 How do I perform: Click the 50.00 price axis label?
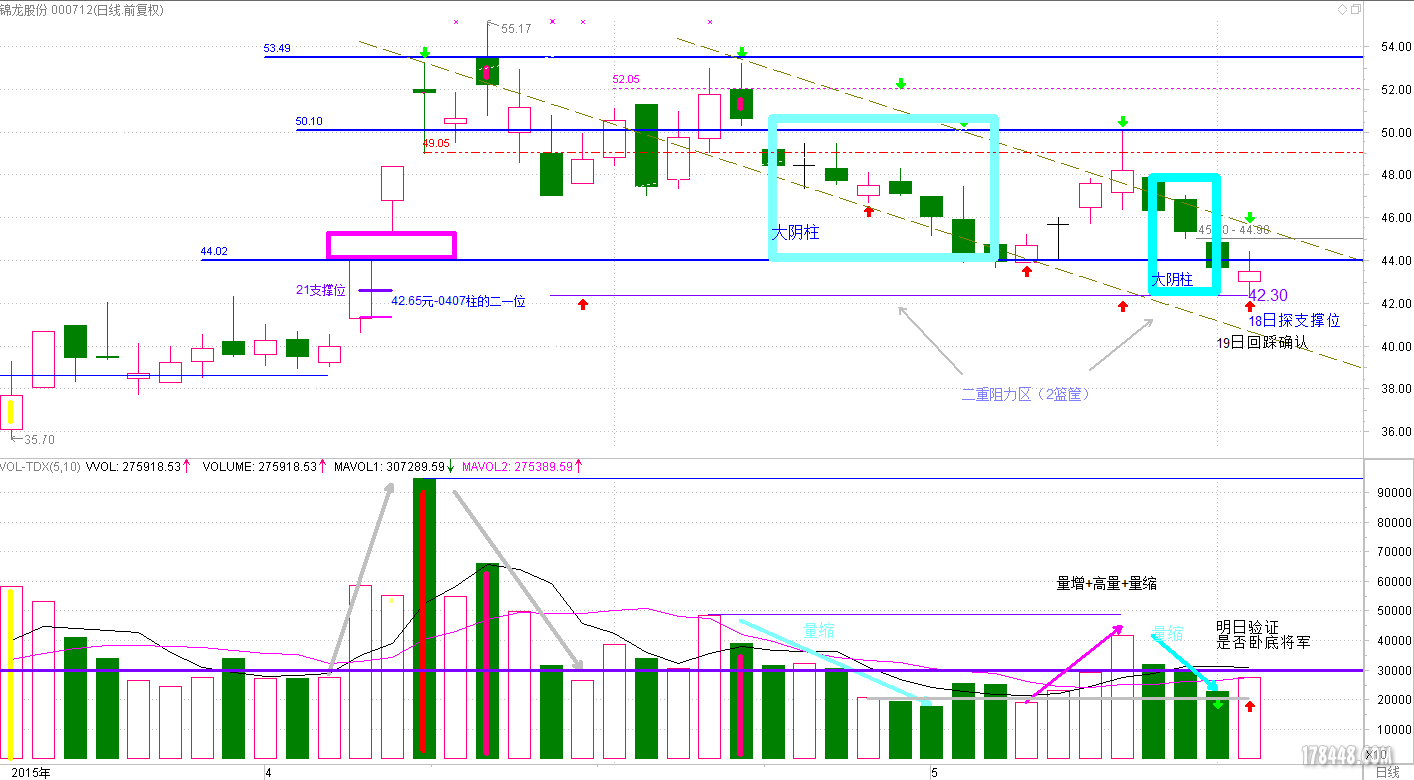1395,133
